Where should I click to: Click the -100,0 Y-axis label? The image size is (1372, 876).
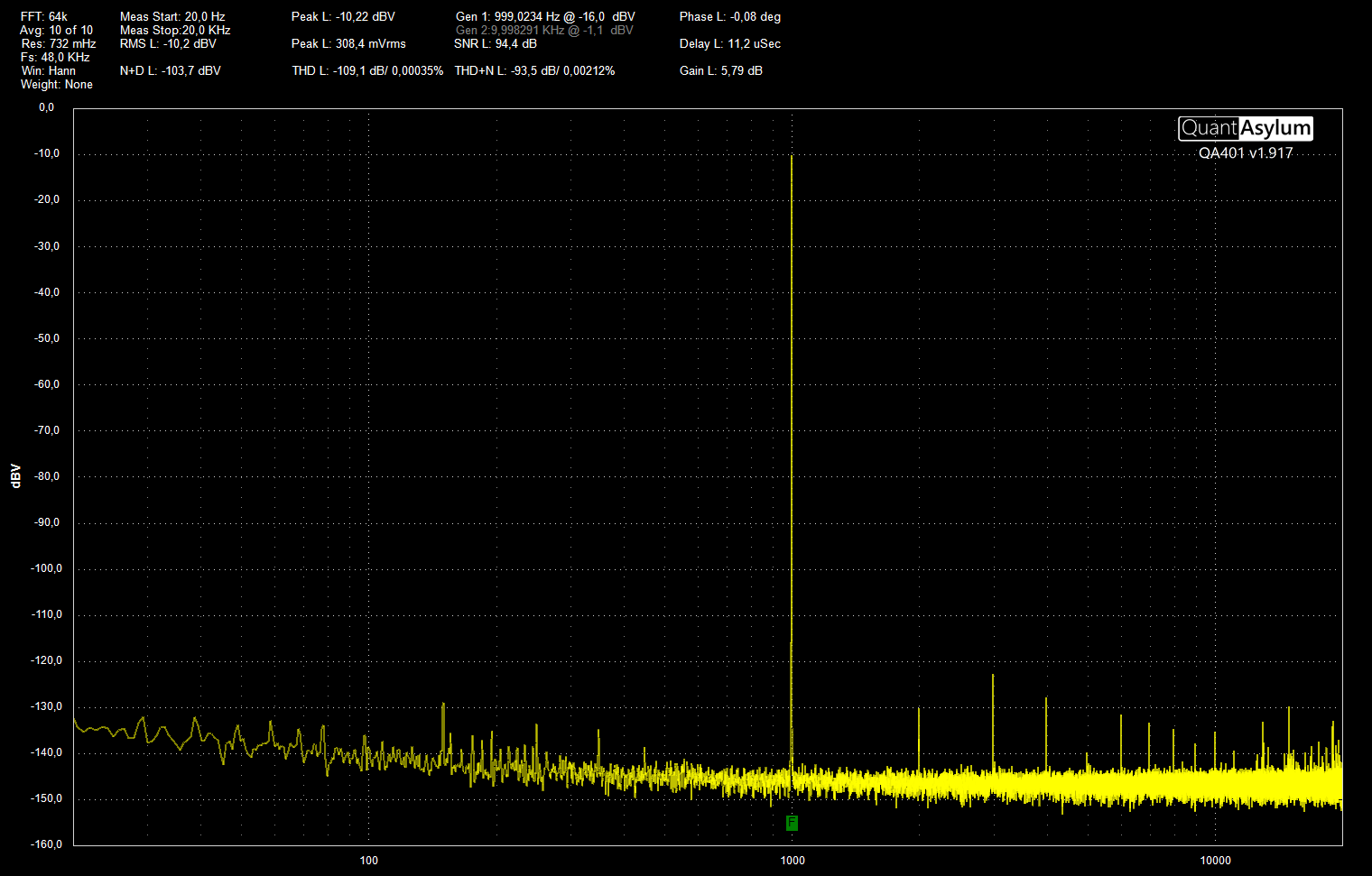[46, 568]
